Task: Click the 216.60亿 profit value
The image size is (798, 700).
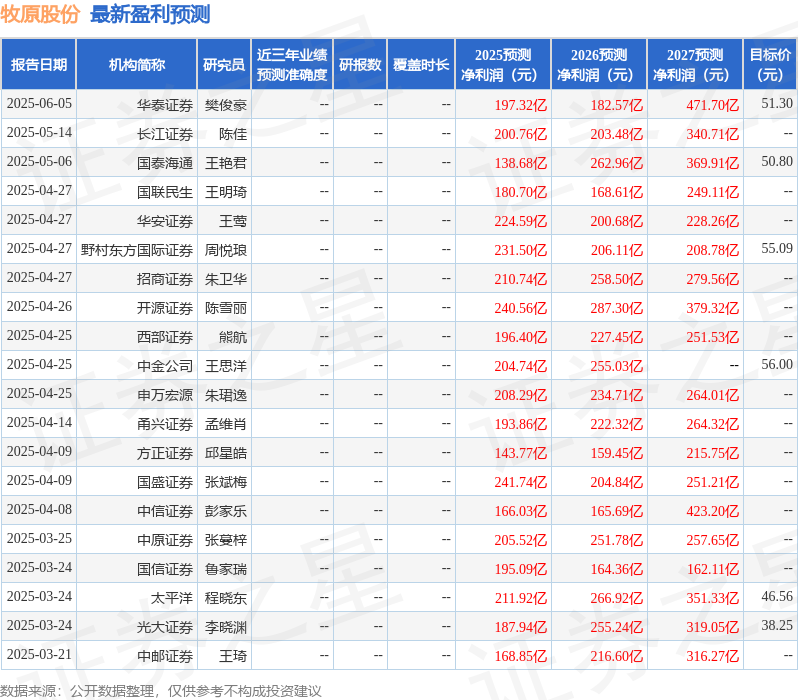Action: point(616,656)
